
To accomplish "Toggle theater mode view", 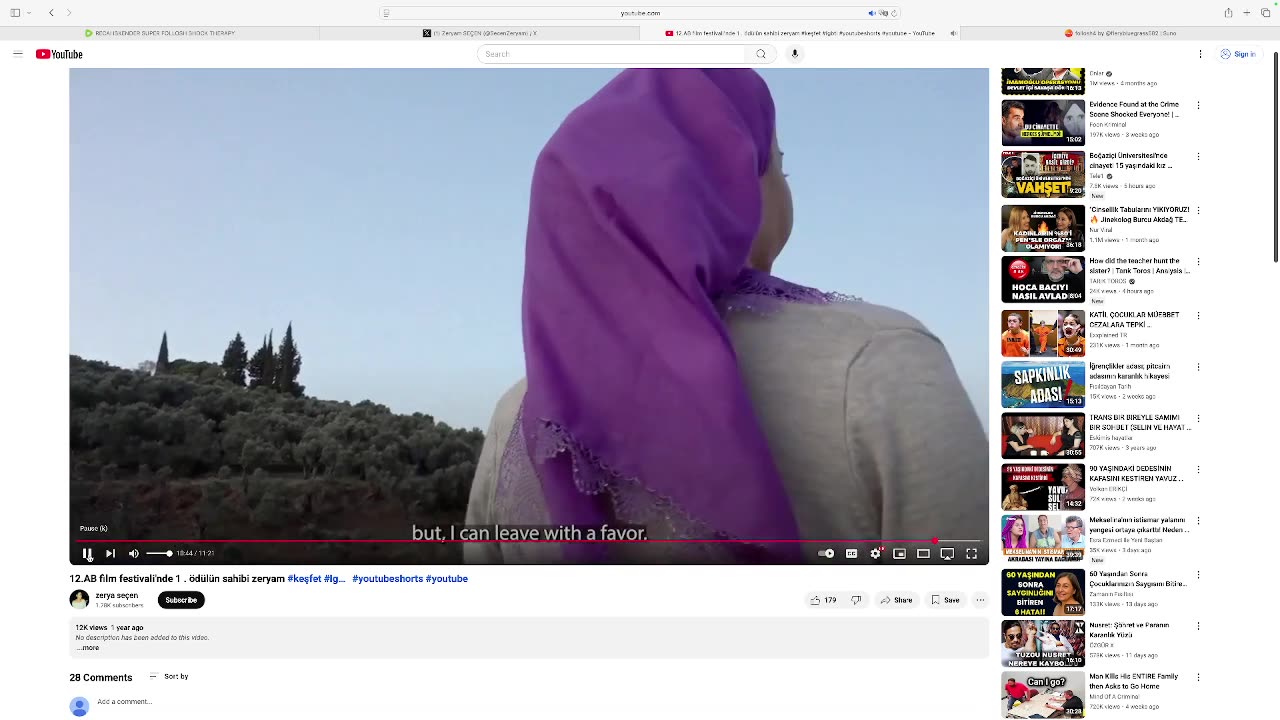I will coord(923,553).
